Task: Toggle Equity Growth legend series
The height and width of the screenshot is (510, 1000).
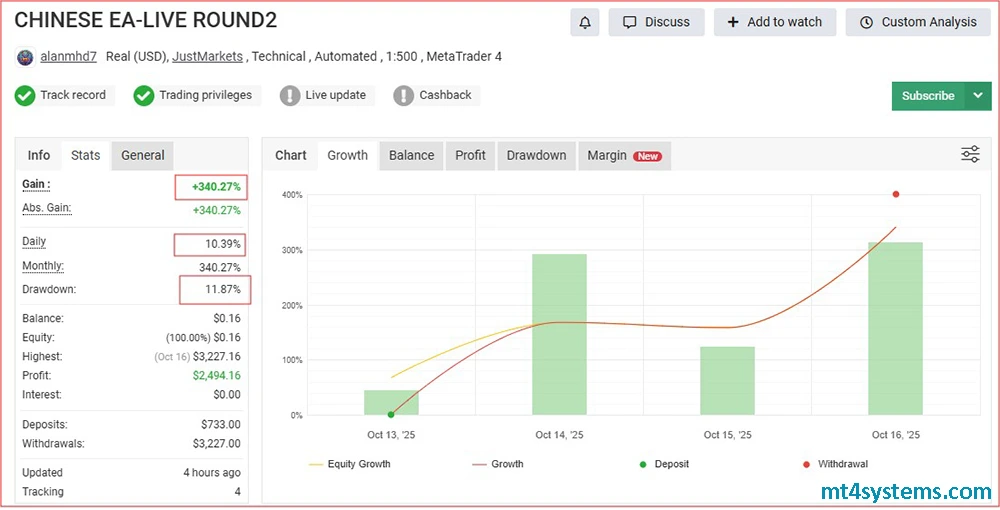Action: click(x=350, y=464)
